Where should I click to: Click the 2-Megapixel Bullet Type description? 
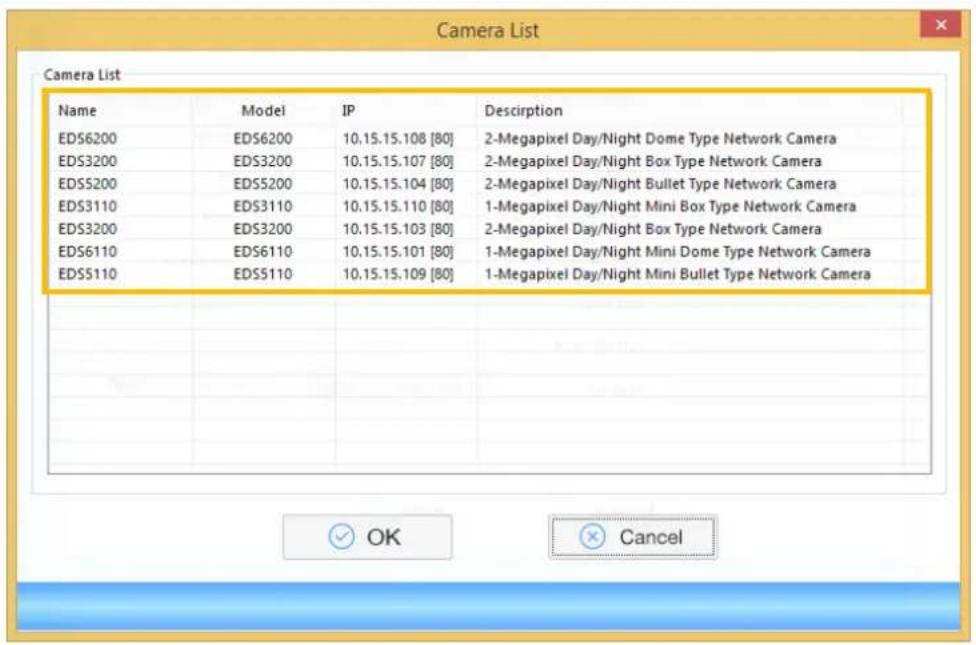pyautogui.click(x=660, y=184)
